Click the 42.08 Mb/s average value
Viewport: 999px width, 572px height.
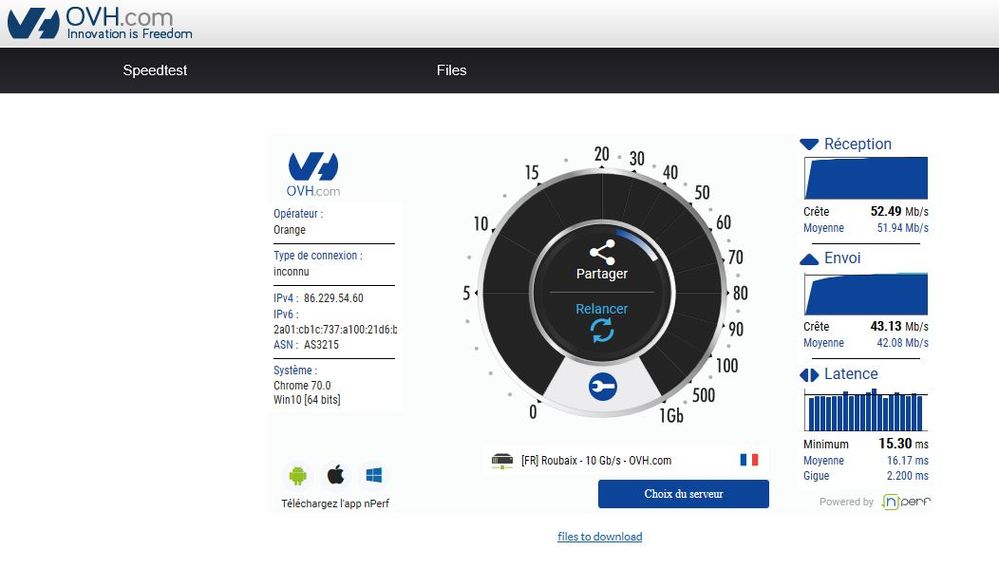pos(902,343)
